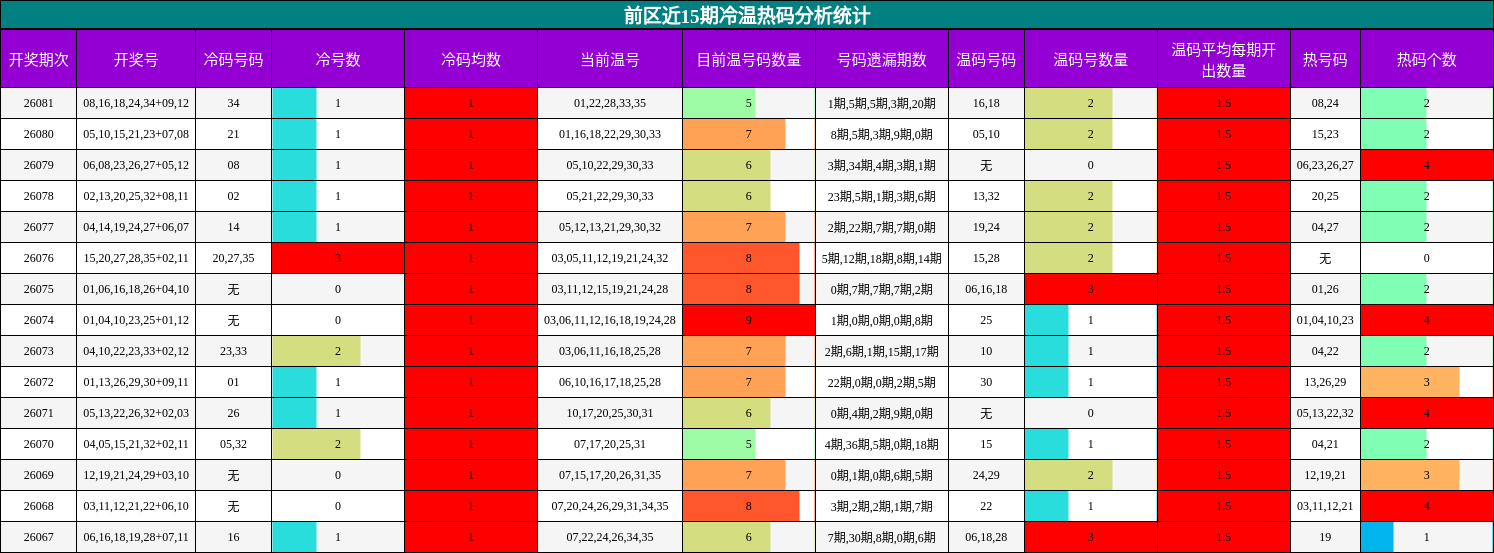Select the 目前温号码数量 column header

749,59
